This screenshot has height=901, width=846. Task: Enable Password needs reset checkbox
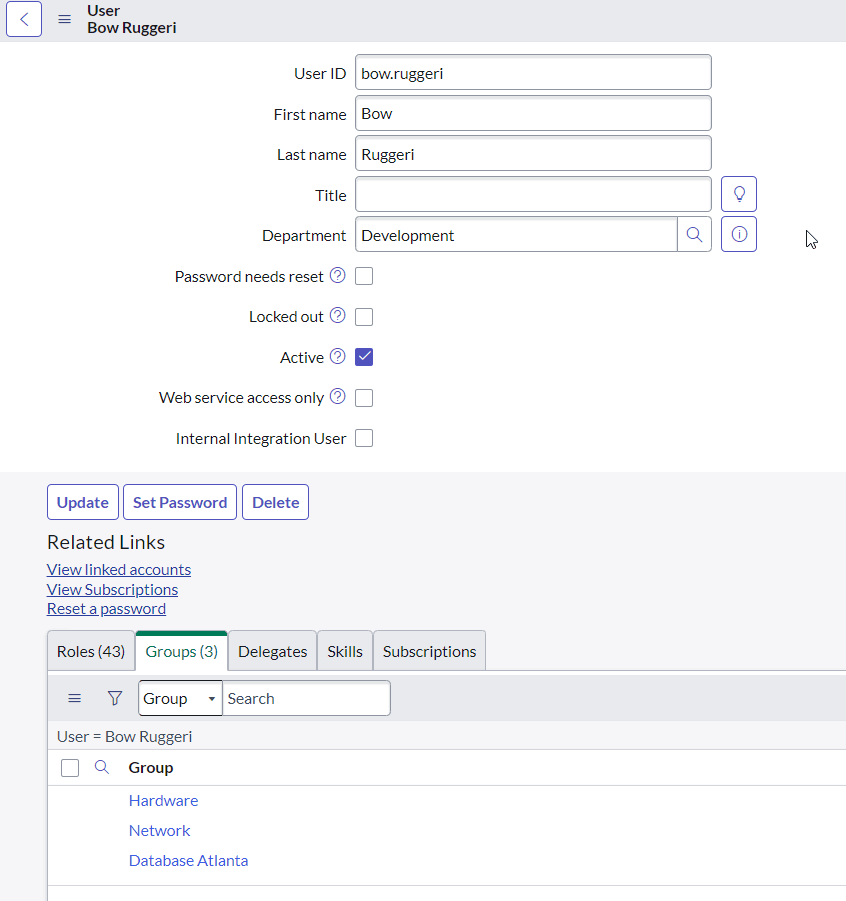click(364, 276)
